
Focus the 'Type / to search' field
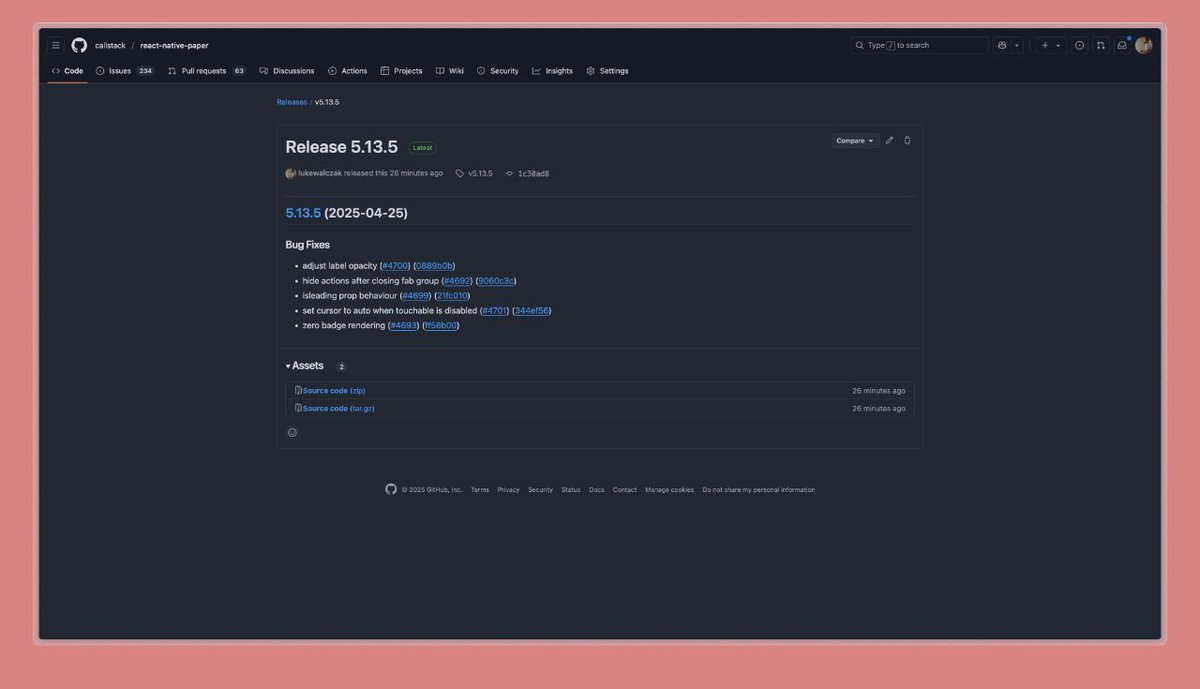coord(920,45)
